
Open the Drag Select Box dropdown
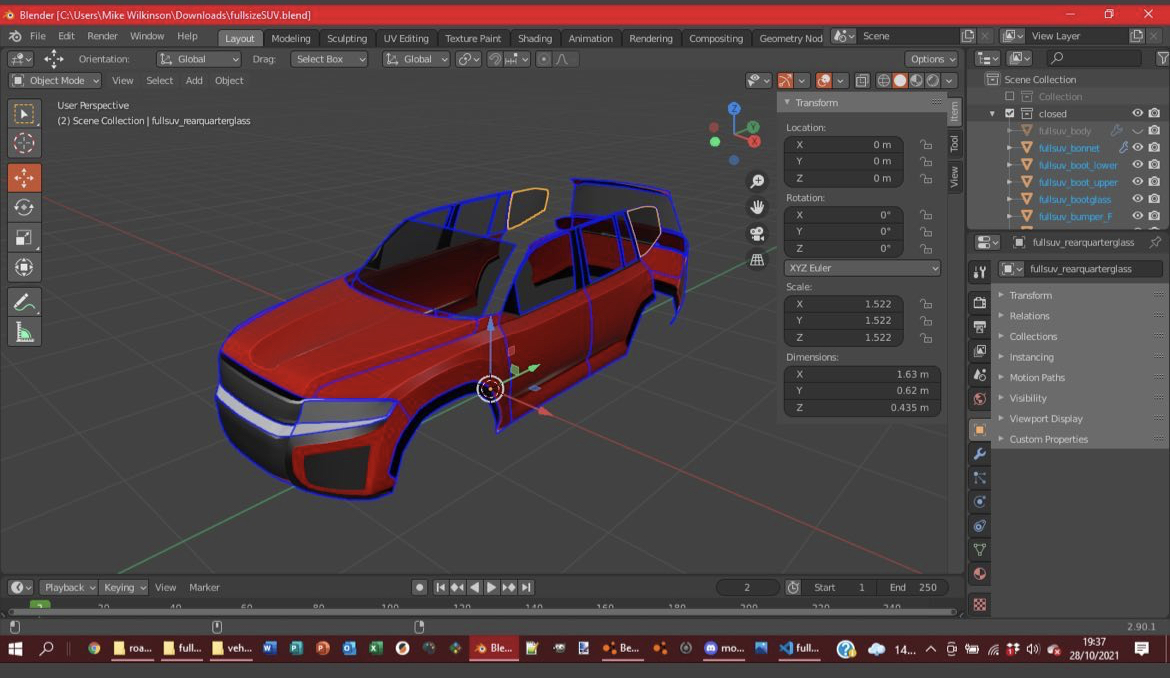click(x=329, y=59)
